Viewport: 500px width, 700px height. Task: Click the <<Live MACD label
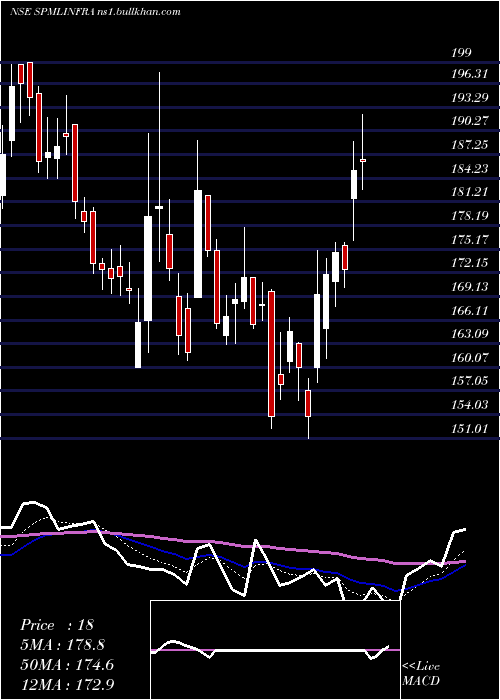click(x=421, y=673)
